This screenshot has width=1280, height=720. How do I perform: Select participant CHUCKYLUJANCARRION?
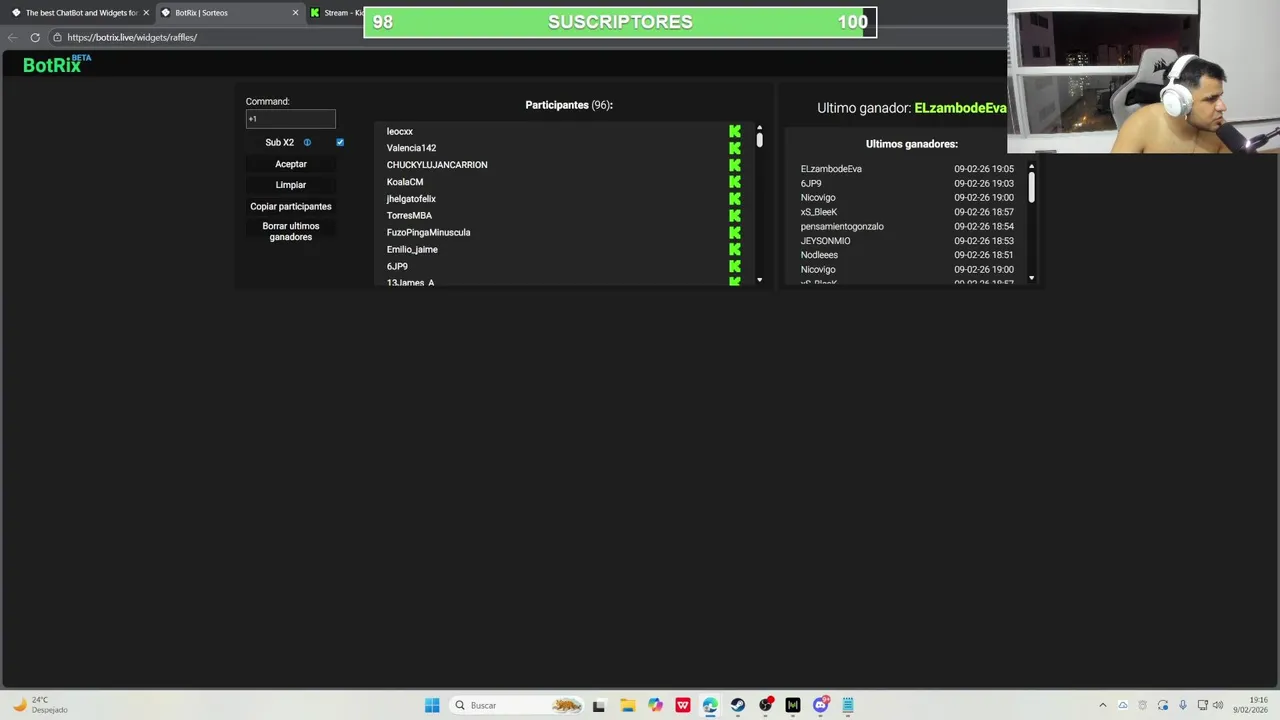(437, 165)
